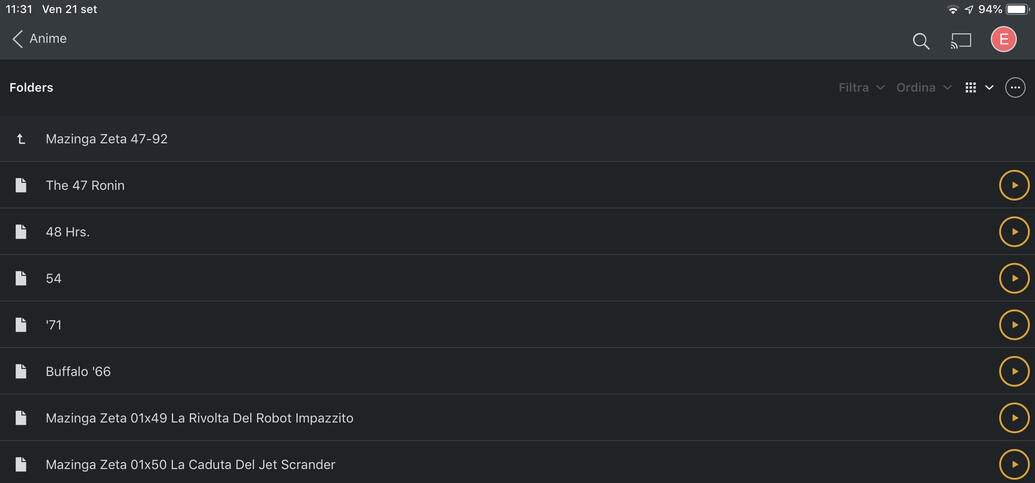Open the Ordina sort dropdown
The width and height of the screenshot is (1035, 483).
tap(923, 88)
